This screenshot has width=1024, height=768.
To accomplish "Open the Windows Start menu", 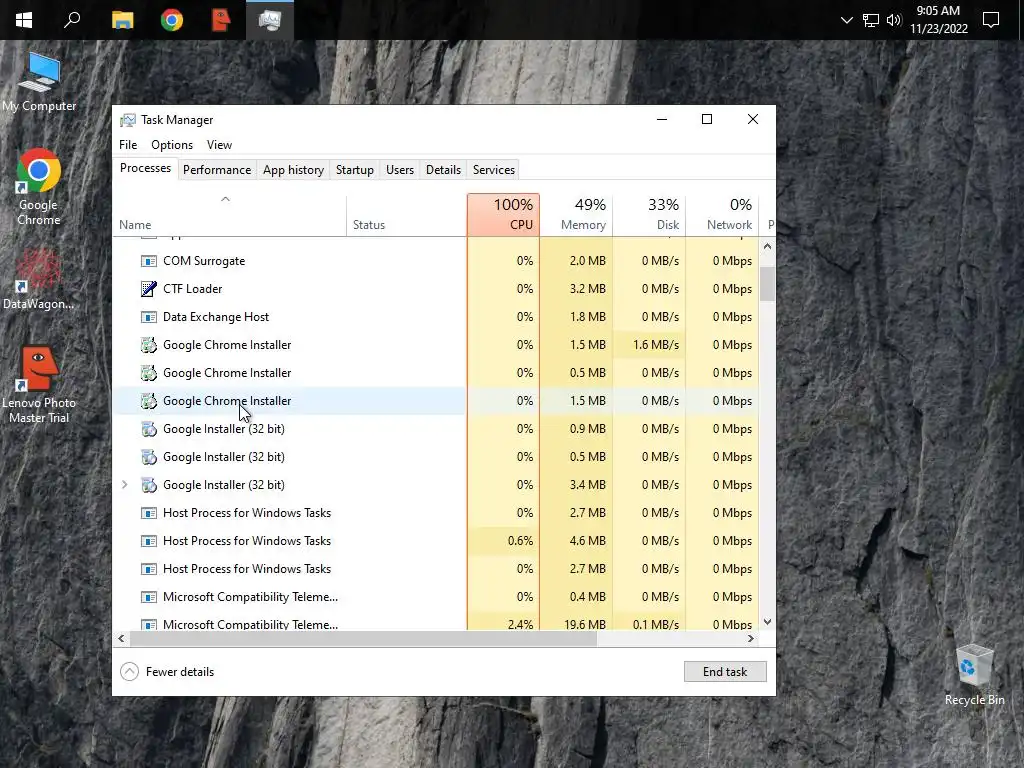I will point(24,20).
